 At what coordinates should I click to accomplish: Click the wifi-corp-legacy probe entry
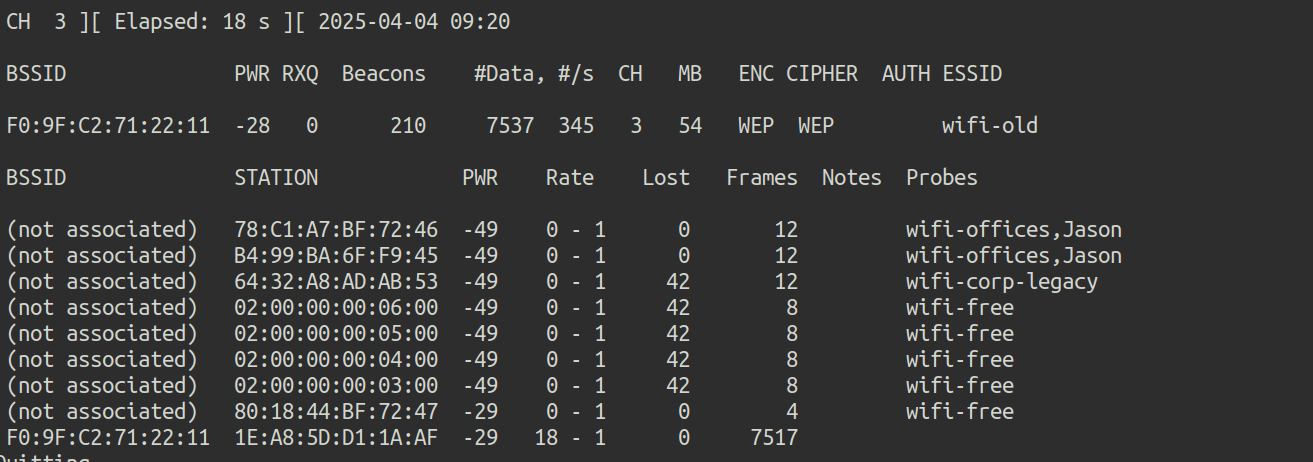point(1001,282)
